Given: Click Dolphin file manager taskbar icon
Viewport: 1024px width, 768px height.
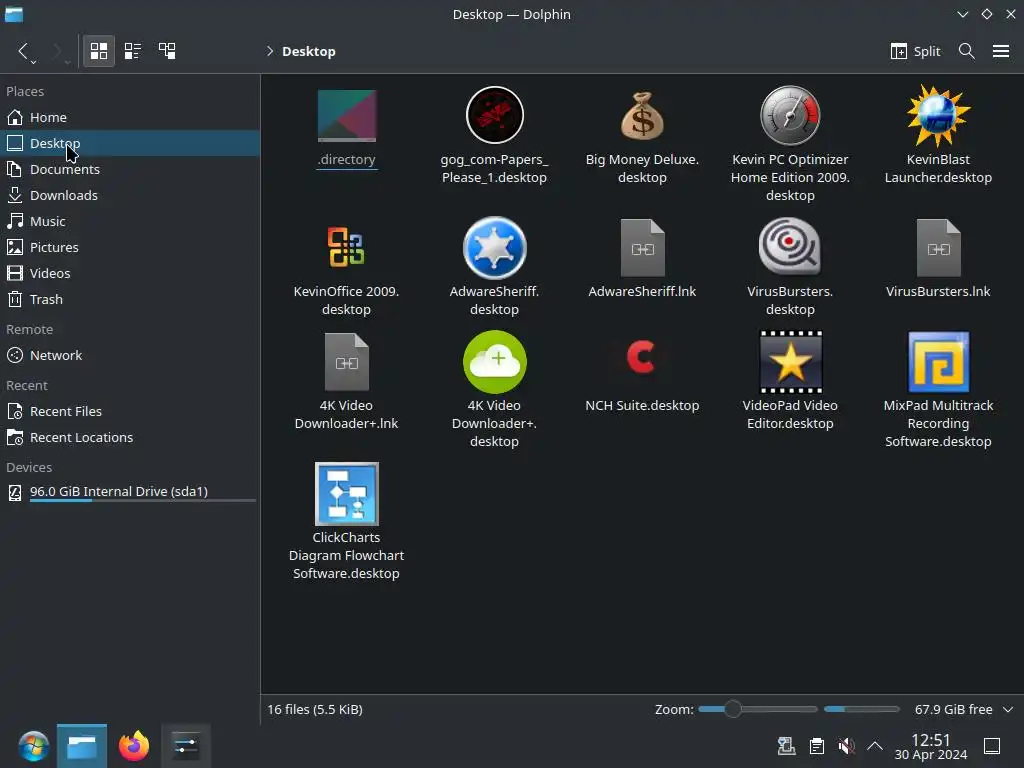Looking at the screenshot, I should [x=82, y=746].
